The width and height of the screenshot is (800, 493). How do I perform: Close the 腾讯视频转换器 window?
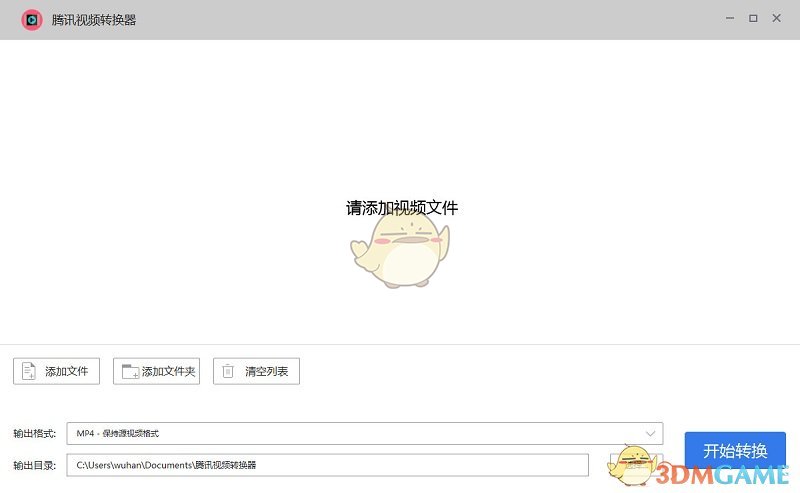tap(776, 18)
